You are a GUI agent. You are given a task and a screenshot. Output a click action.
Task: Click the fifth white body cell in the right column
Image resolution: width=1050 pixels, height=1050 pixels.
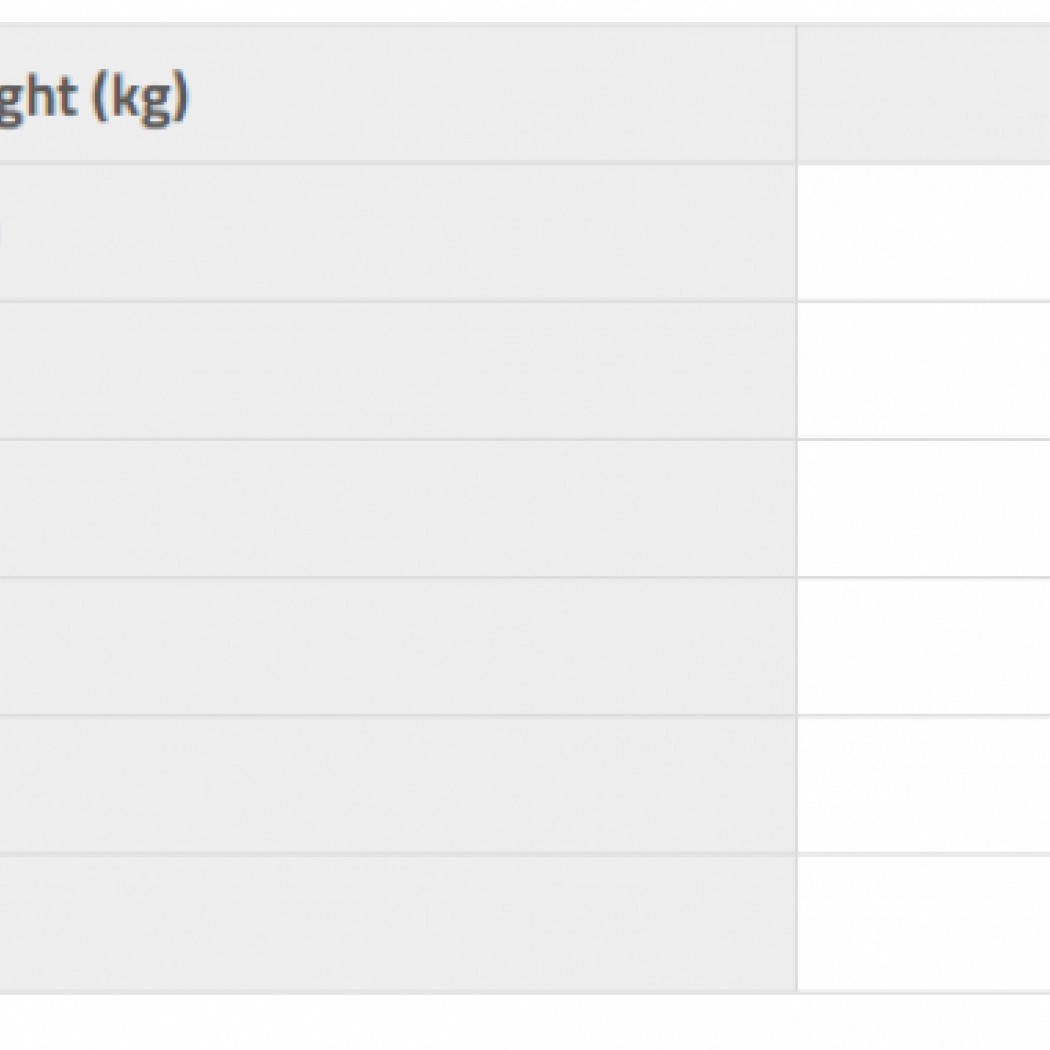point(923,784)
